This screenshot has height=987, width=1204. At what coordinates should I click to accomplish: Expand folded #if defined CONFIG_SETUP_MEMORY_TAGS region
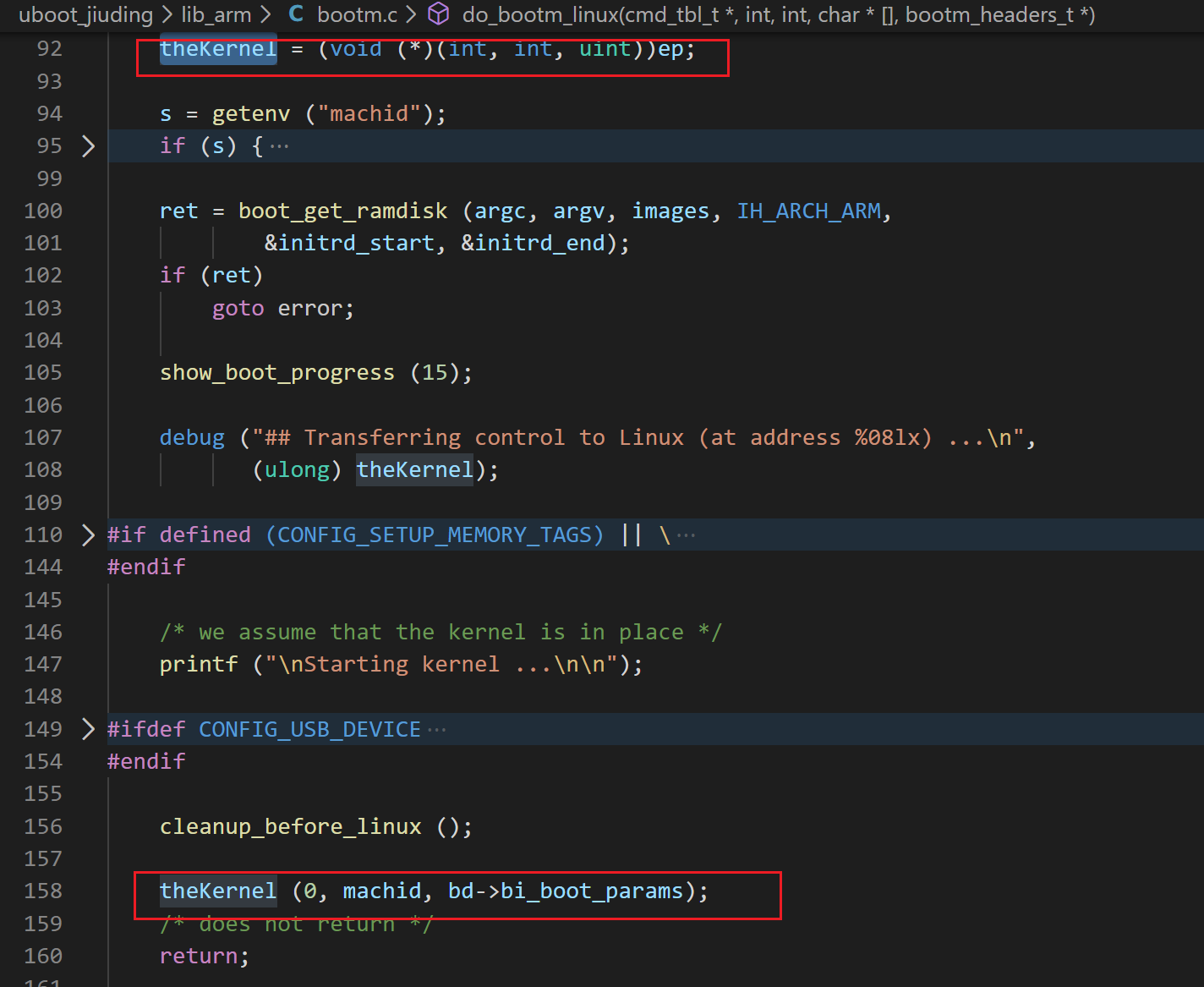point(88,535)
